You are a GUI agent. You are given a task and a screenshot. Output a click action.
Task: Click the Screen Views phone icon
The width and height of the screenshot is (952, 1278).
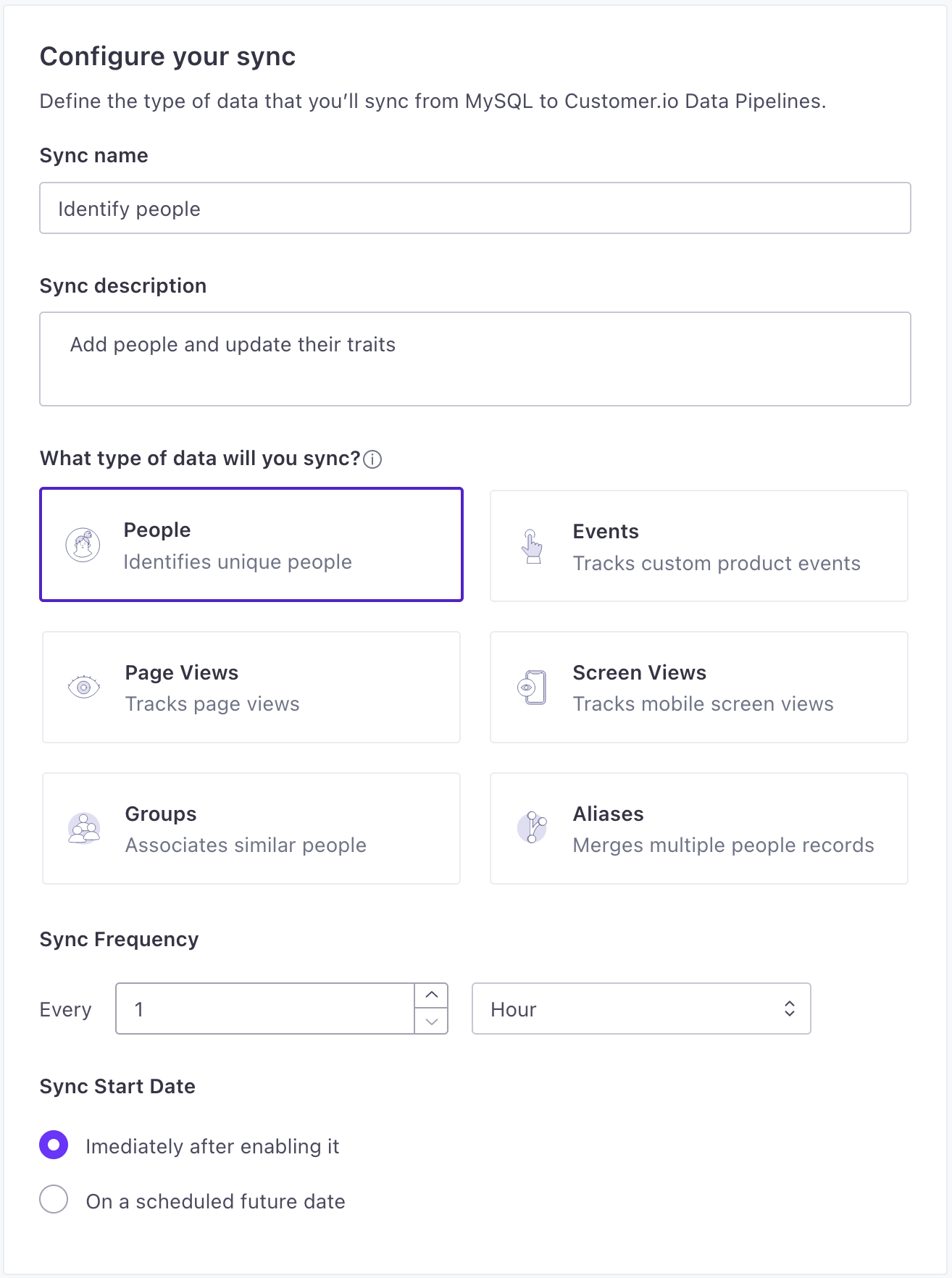coord(532,687)
